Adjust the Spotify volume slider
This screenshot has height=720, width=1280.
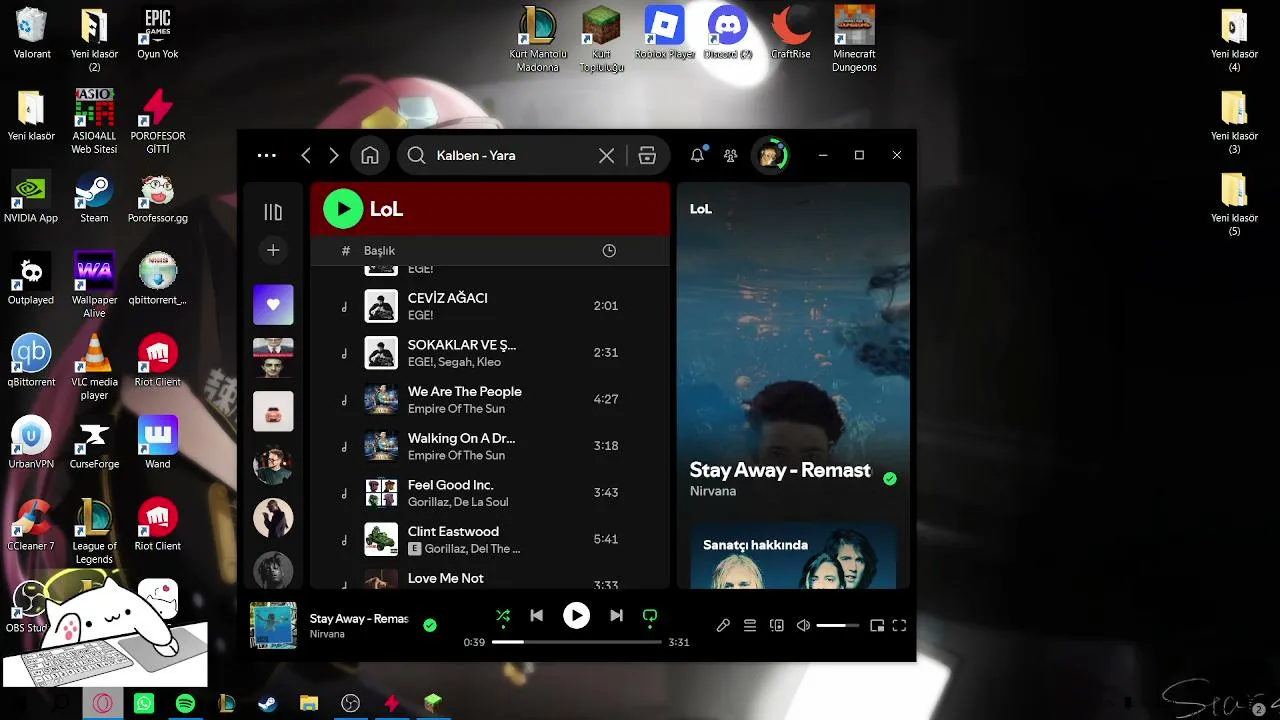(x=838, y=626)
